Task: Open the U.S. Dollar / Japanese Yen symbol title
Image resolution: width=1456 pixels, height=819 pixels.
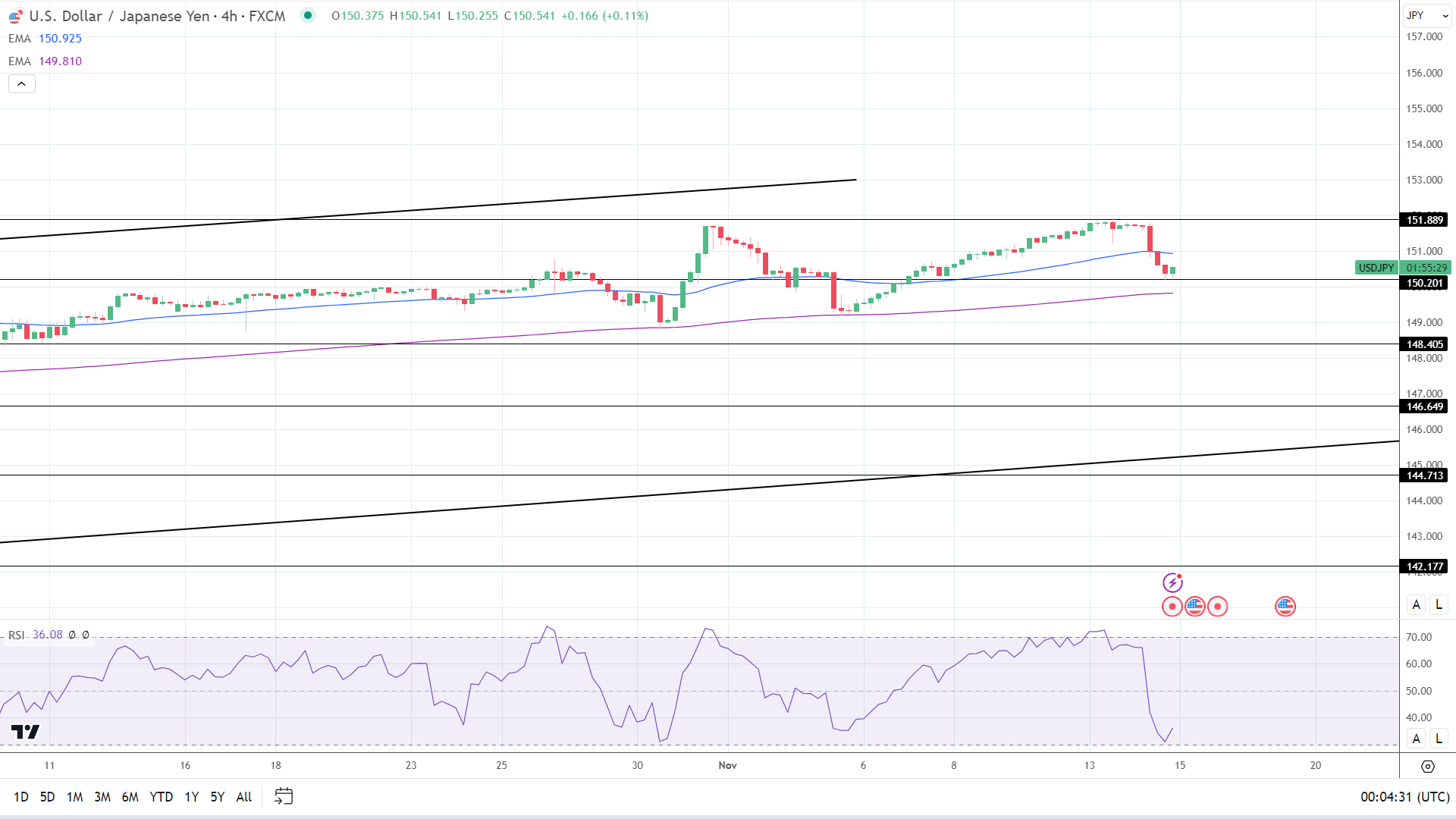Action: (157, 16)
